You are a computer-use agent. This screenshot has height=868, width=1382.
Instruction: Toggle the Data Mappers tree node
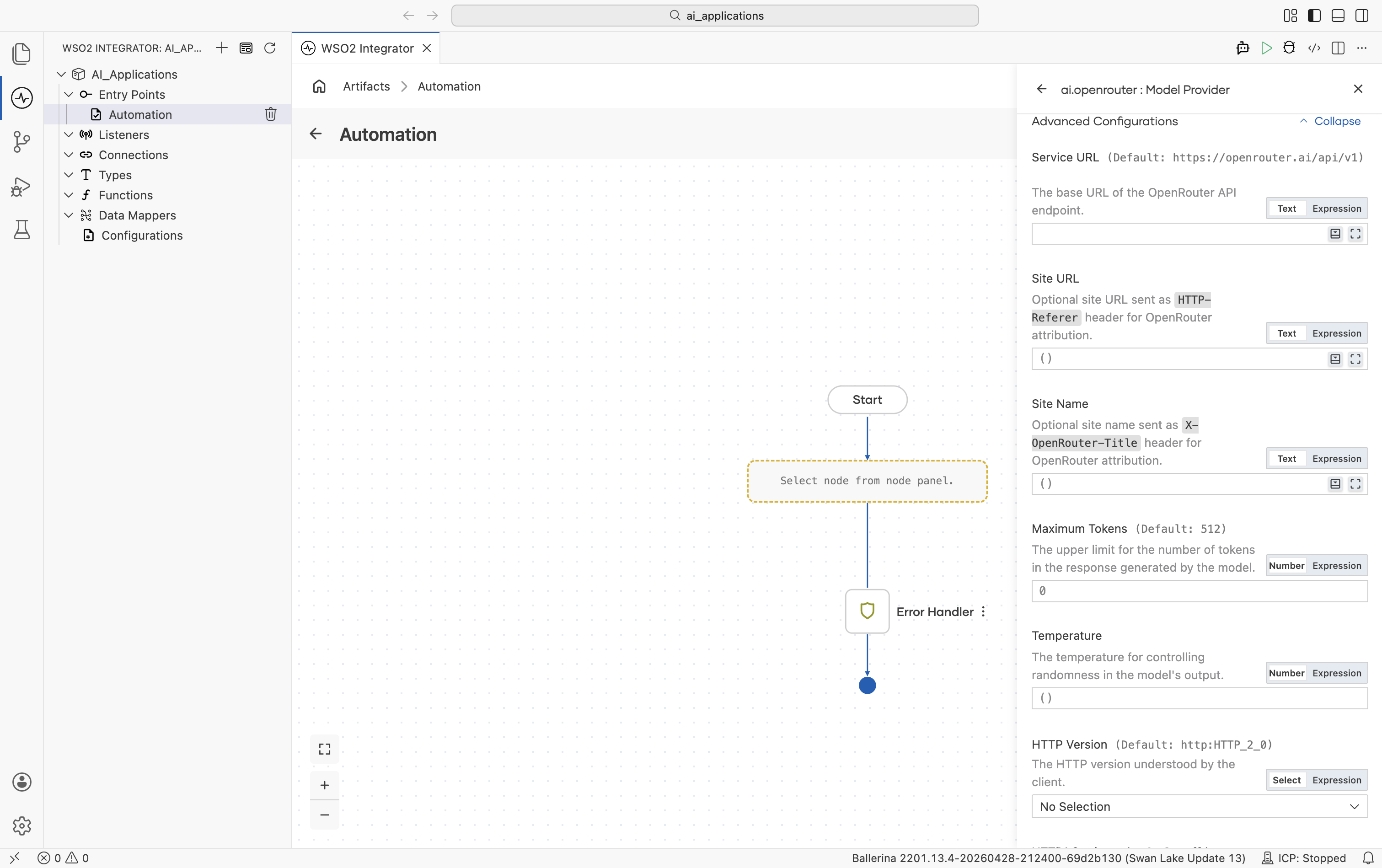tap(68, 214)
